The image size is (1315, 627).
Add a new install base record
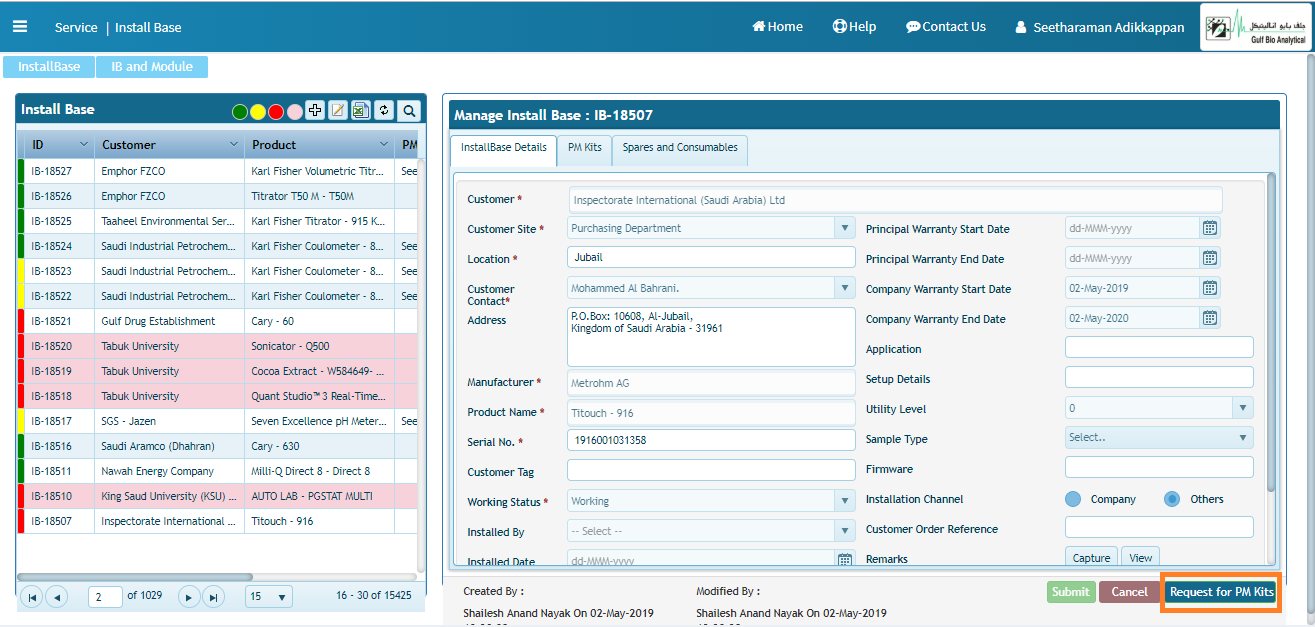tap(315, 110)
